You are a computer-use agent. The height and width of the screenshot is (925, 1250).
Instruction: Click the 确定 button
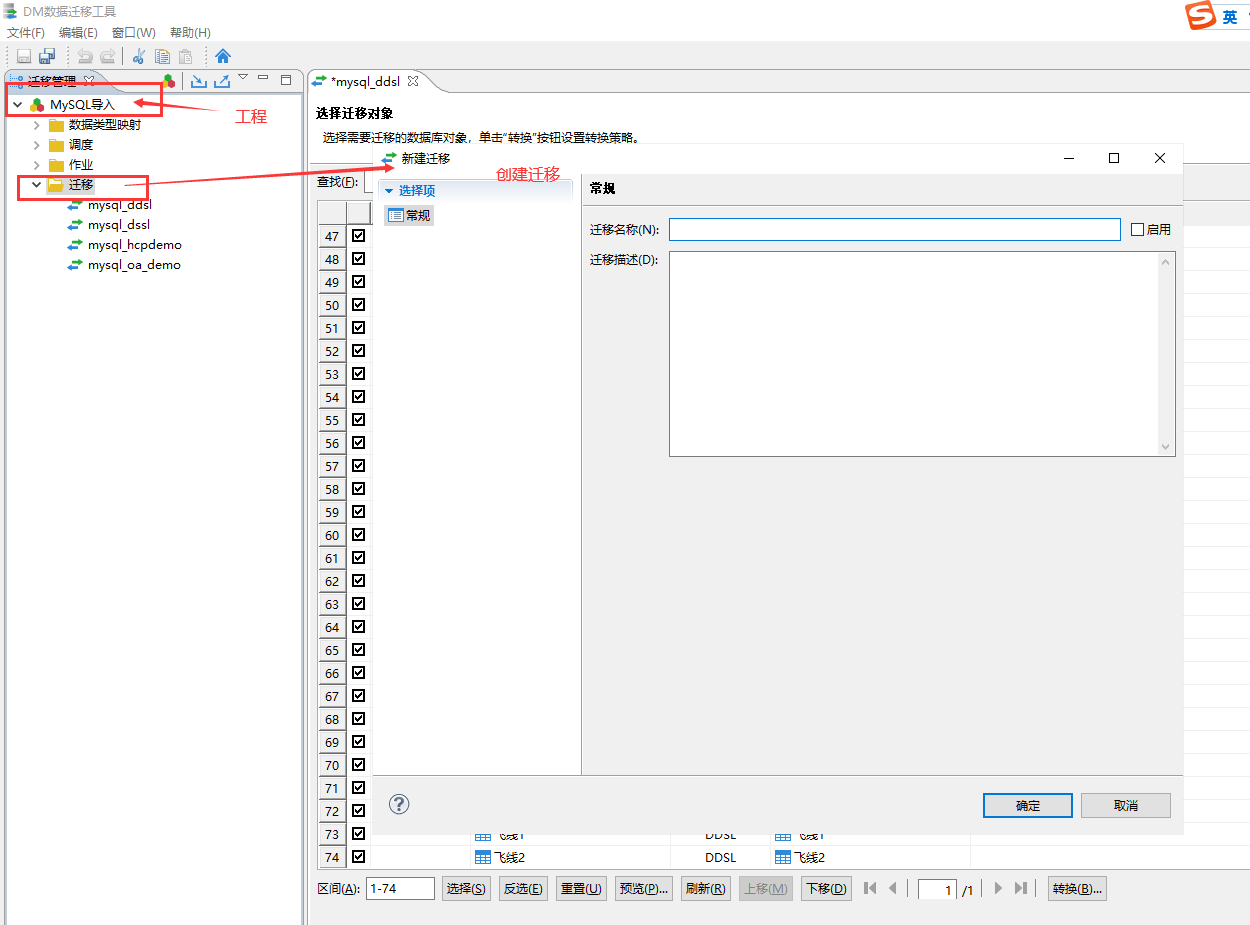click(1027, 806)
